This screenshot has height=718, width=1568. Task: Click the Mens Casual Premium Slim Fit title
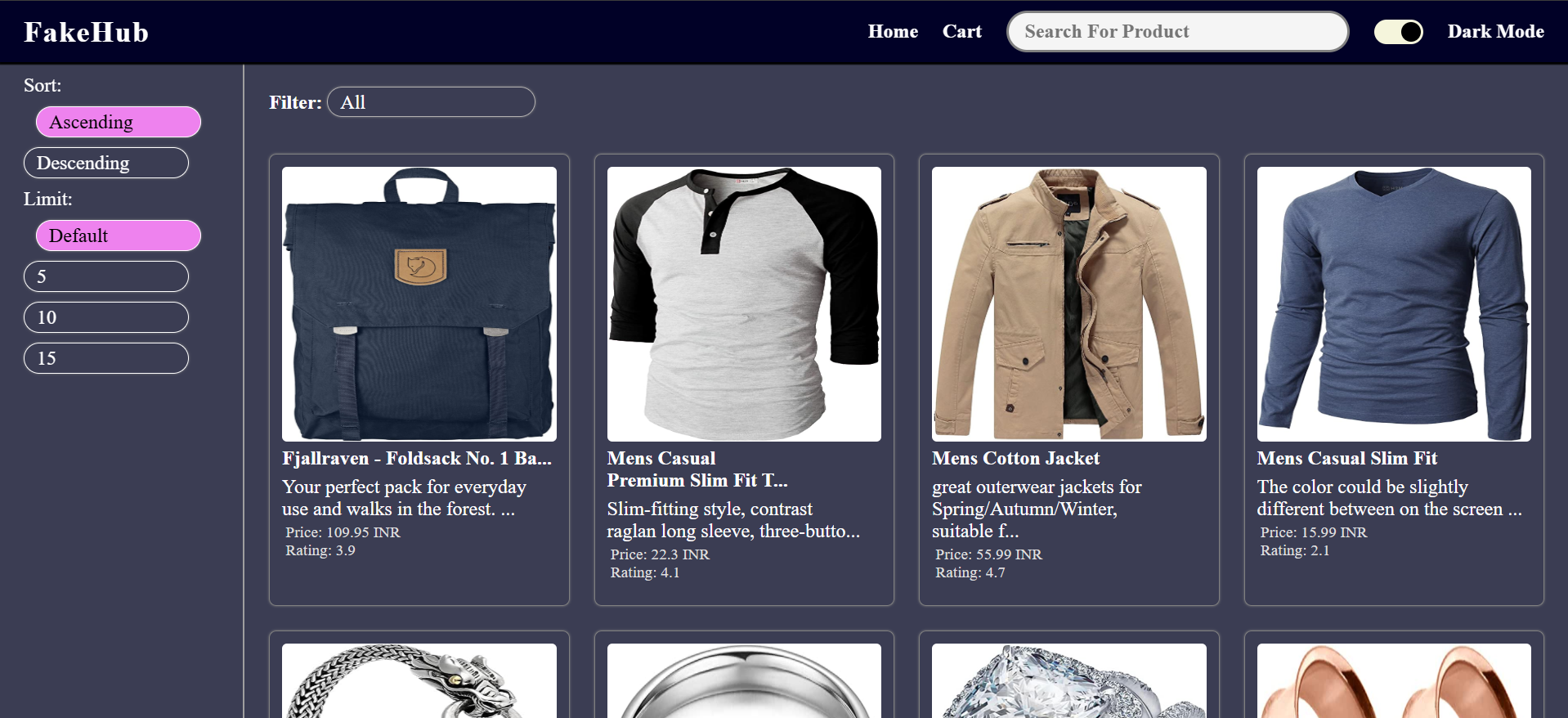point(697,469)
